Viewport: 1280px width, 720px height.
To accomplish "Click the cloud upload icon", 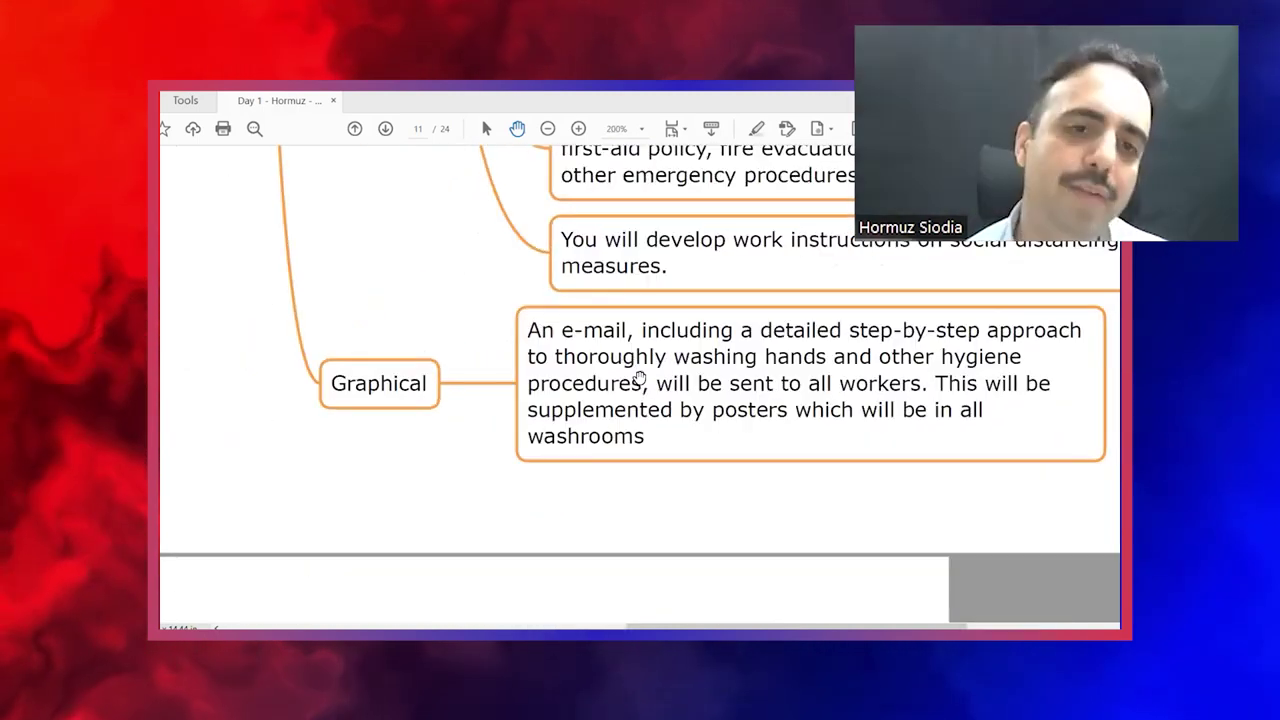I will pyautogui.click(x=193, y=129).
